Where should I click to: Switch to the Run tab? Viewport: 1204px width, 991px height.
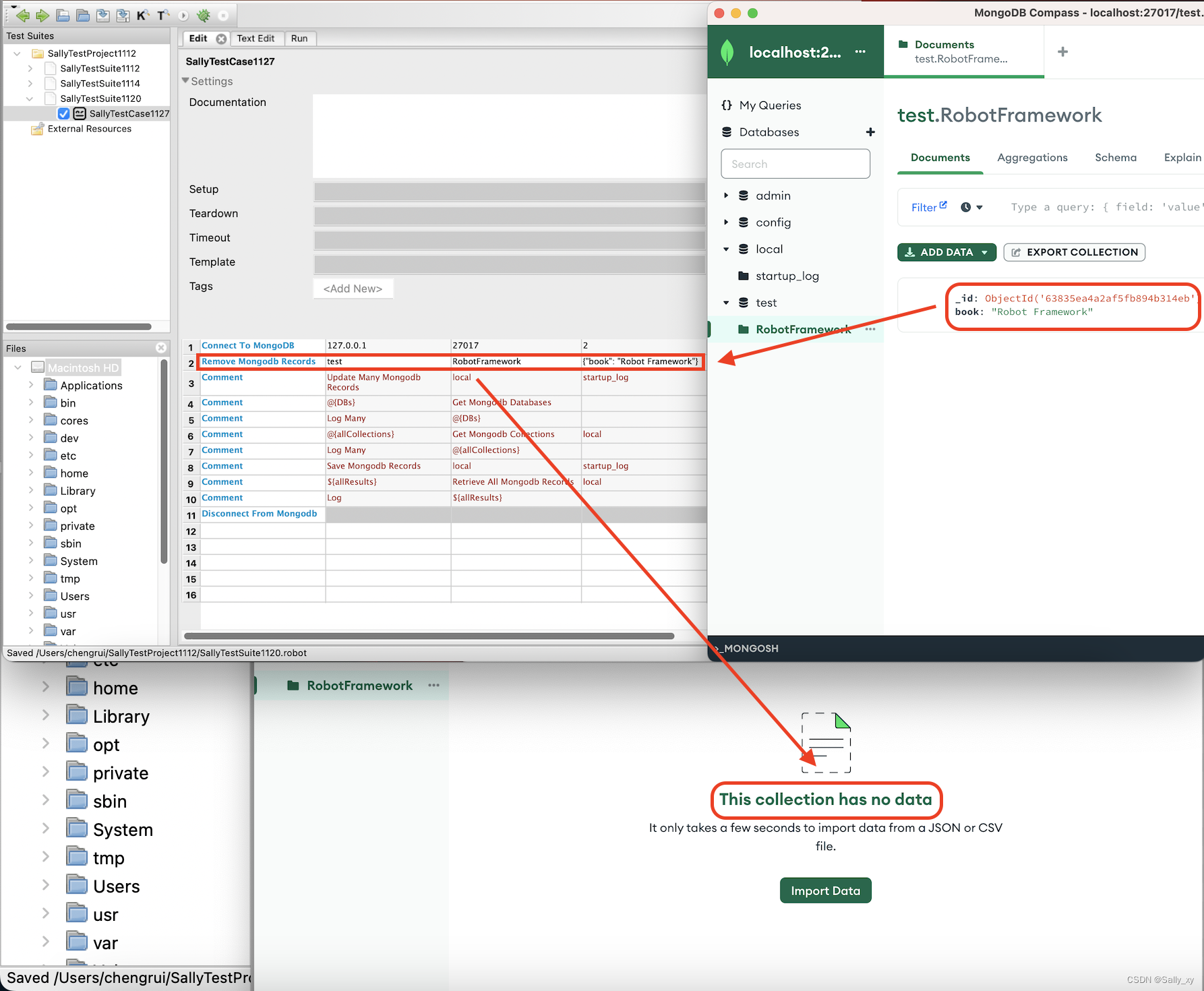(299, 38)
